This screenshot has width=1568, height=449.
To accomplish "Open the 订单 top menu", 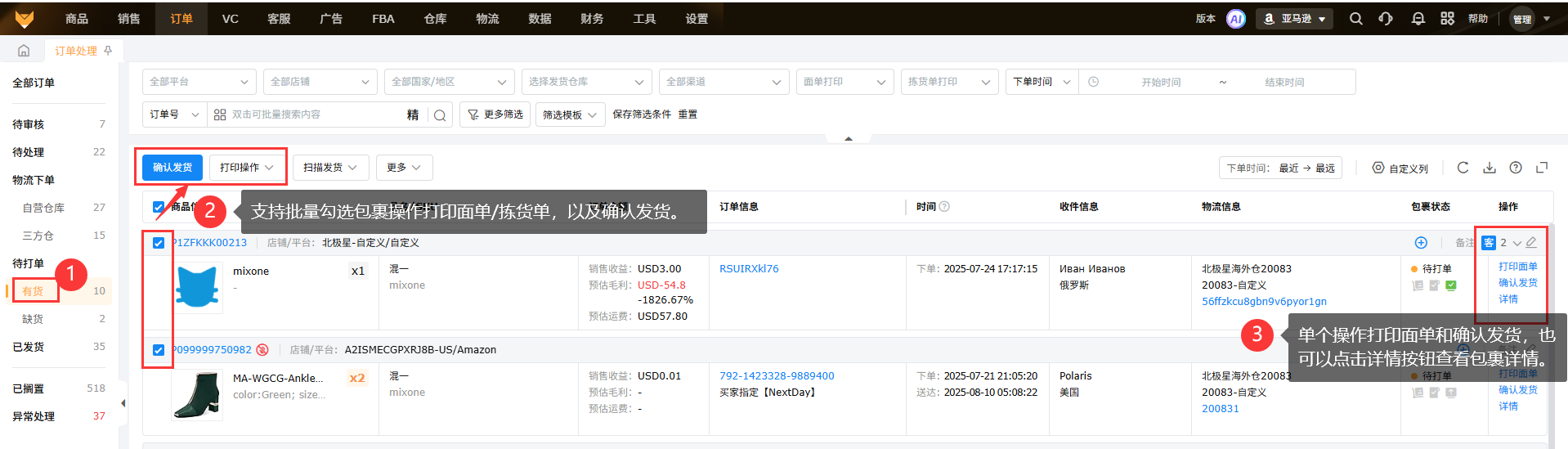I will [181, 18].
